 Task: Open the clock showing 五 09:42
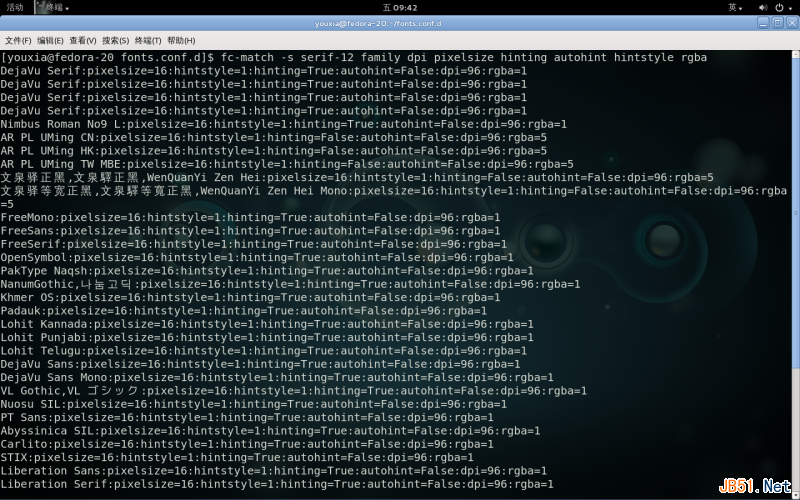click(x=399, y=7)
